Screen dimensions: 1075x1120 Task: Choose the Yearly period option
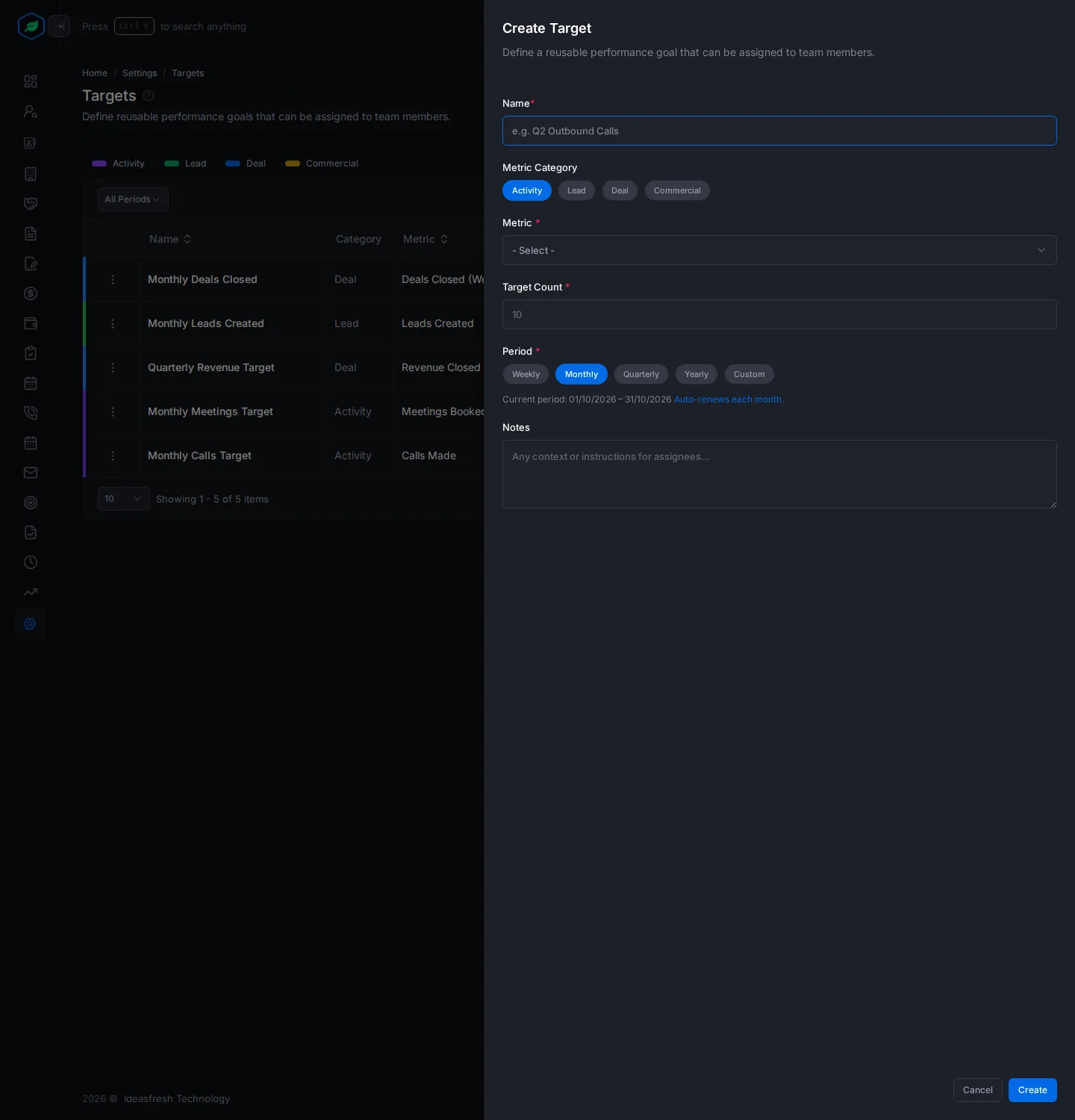tap(697, 374)
